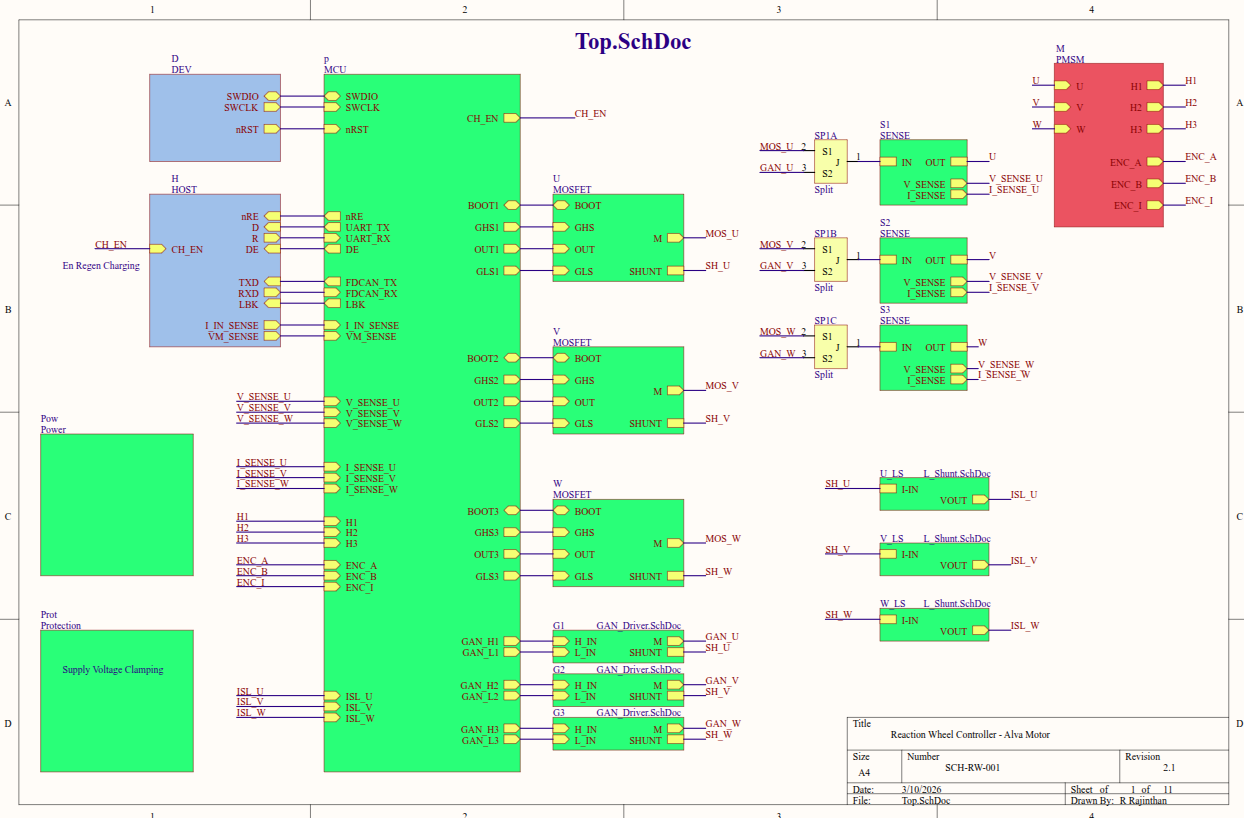Select the SP1C Split component

(x=830, y=347)
